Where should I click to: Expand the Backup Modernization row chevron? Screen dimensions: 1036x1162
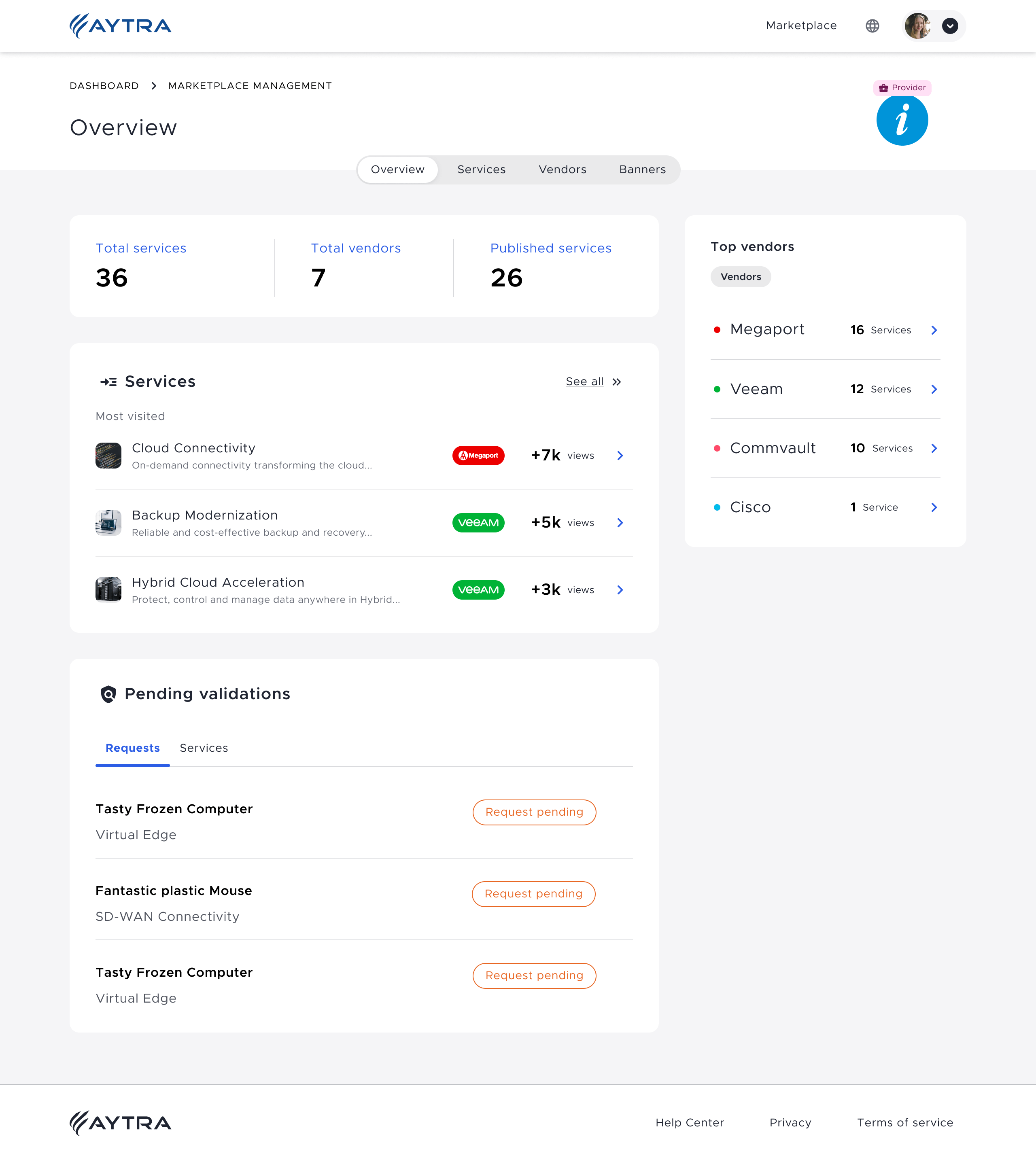coord(620,523)
